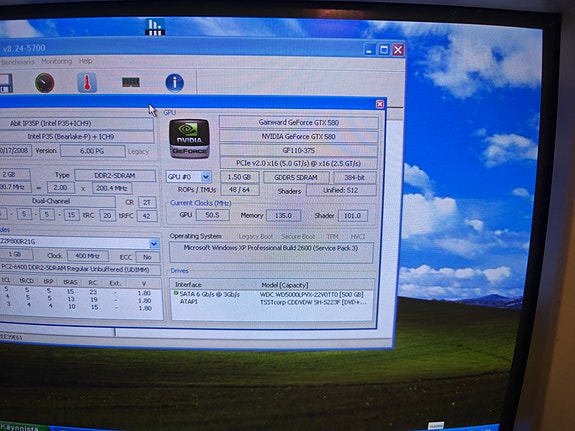This screenshot has width=575, height=431.
Task: Close the system summary panel
Action: [x=380, y=104]
